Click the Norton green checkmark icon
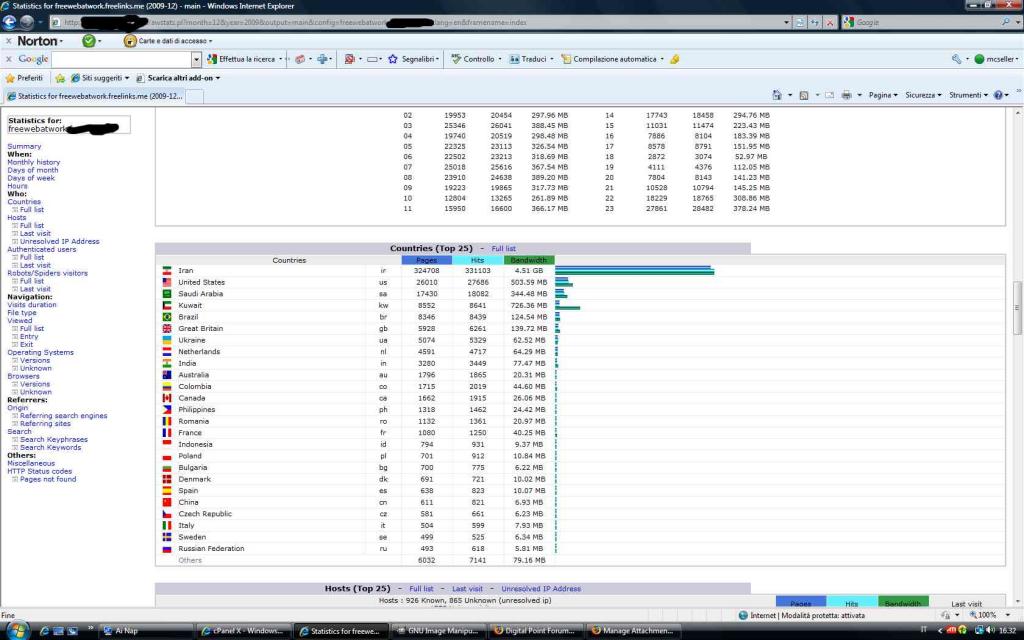1024x640 pixels. click(x=89, y=41)
